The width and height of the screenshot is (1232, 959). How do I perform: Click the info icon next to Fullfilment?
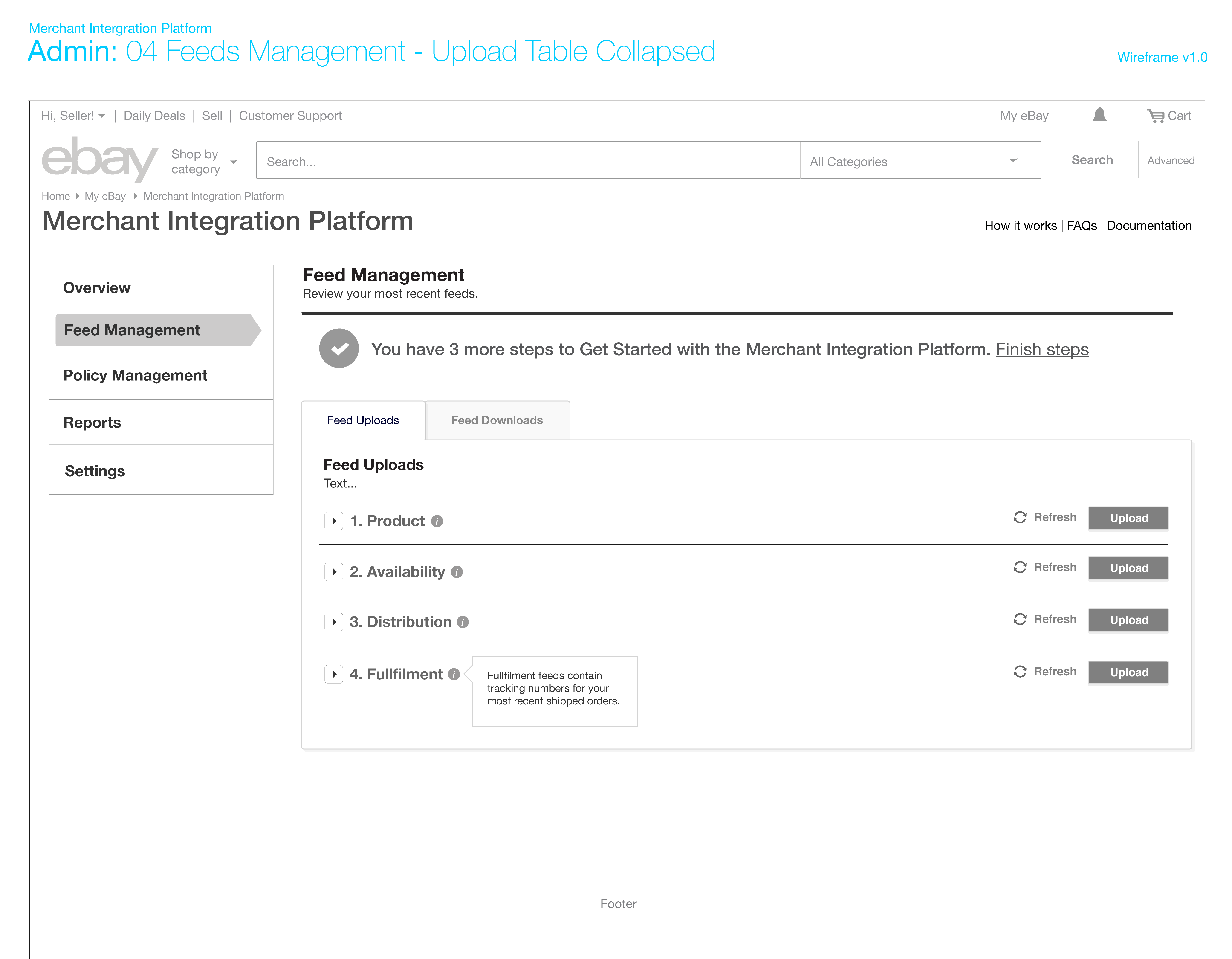454,674
